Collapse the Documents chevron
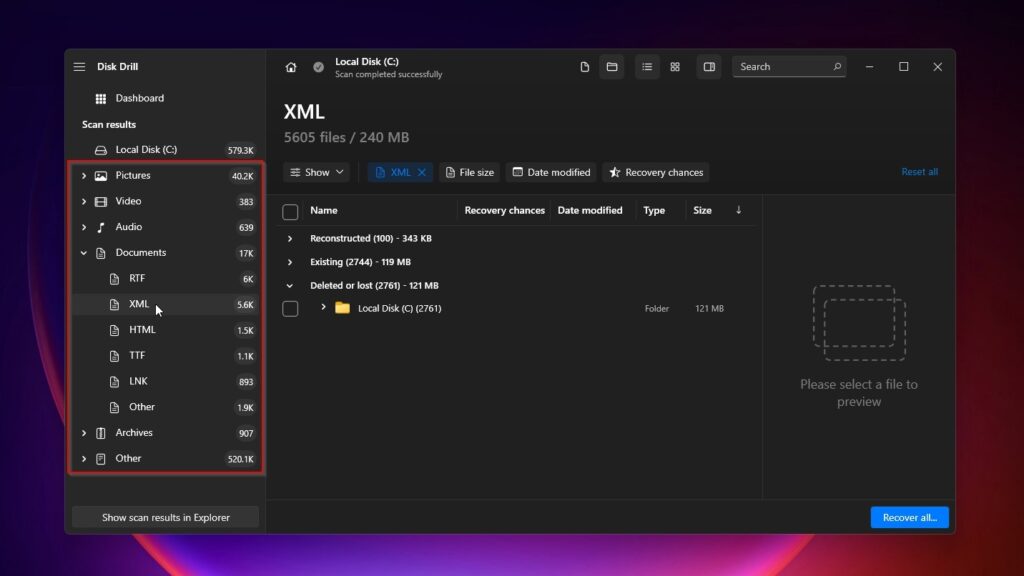 (x=84, y=253)
